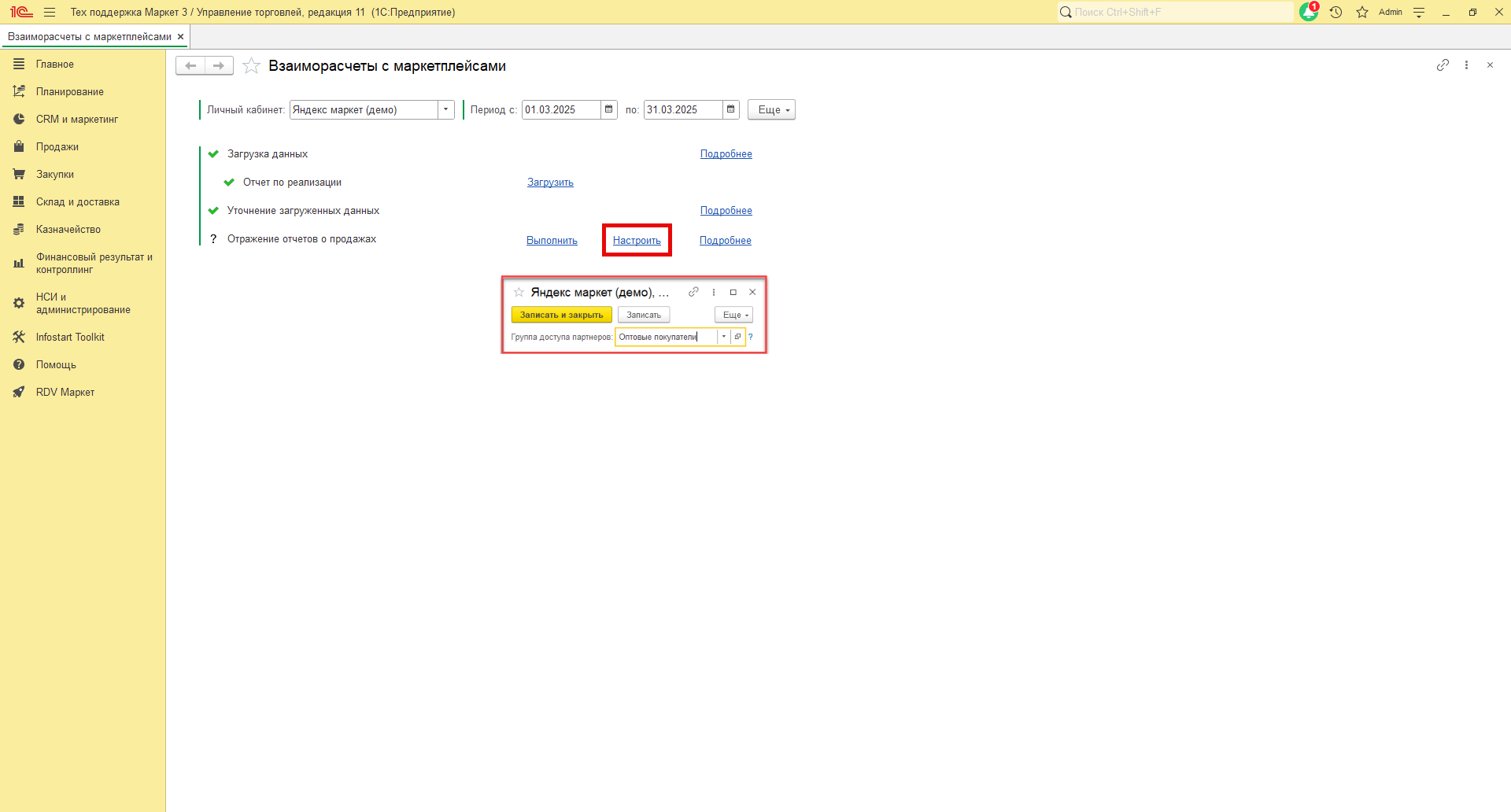Click the Личный кабинет input field

pos(364,109)
